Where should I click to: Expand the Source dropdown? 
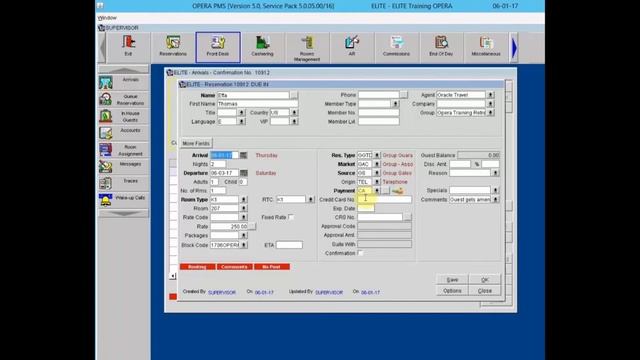[376, 173]
